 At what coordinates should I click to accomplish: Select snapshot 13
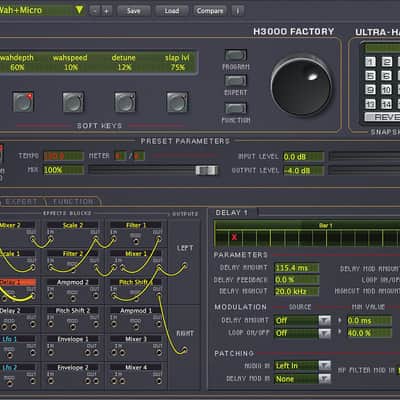370,104
